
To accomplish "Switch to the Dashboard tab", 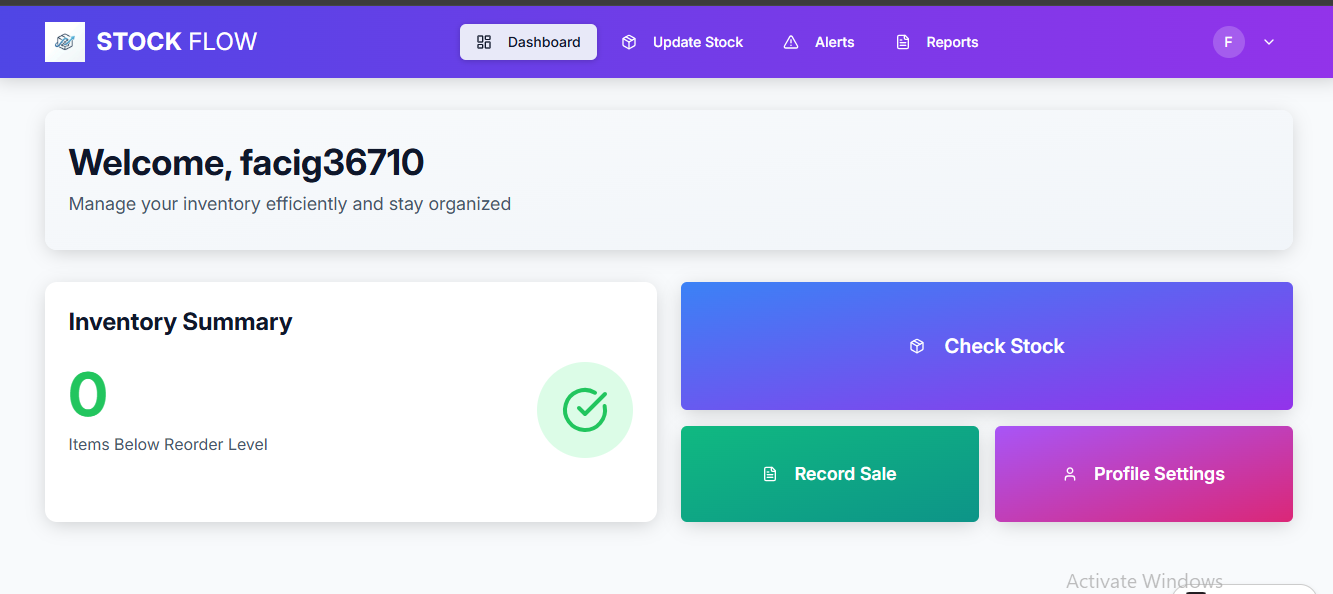I will 528,42.
